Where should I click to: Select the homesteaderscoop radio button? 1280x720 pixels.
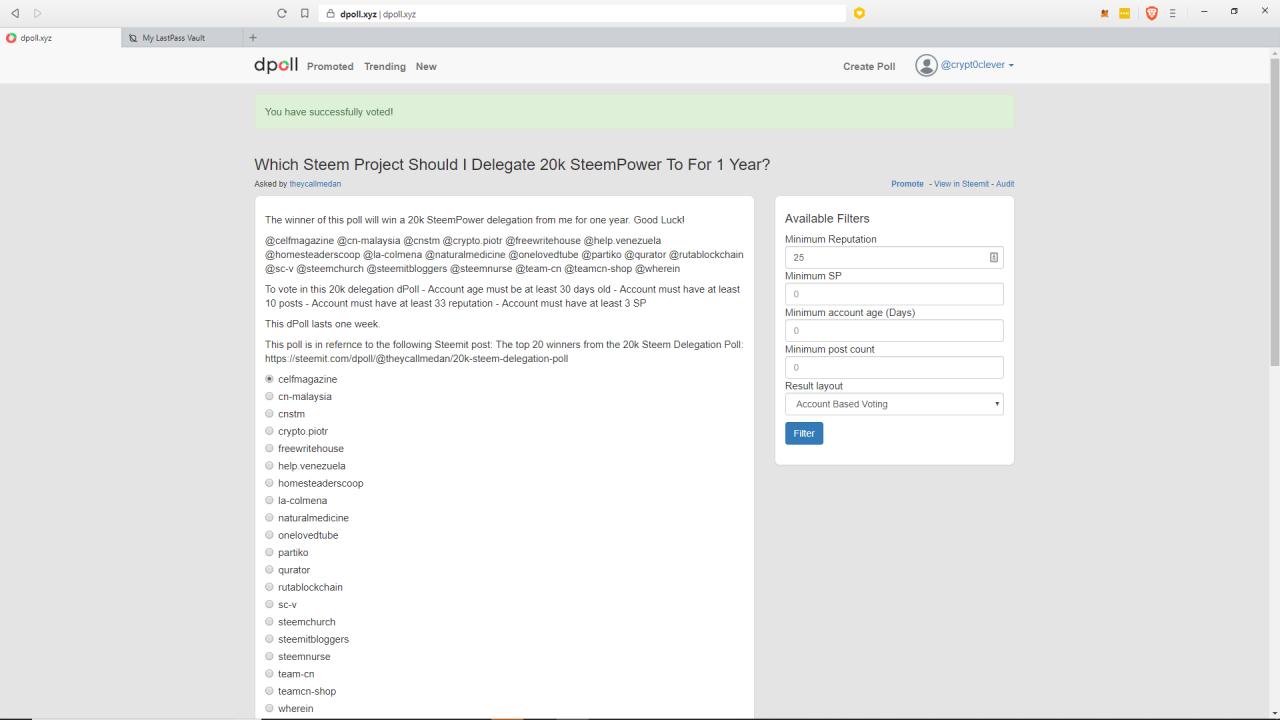269,483
